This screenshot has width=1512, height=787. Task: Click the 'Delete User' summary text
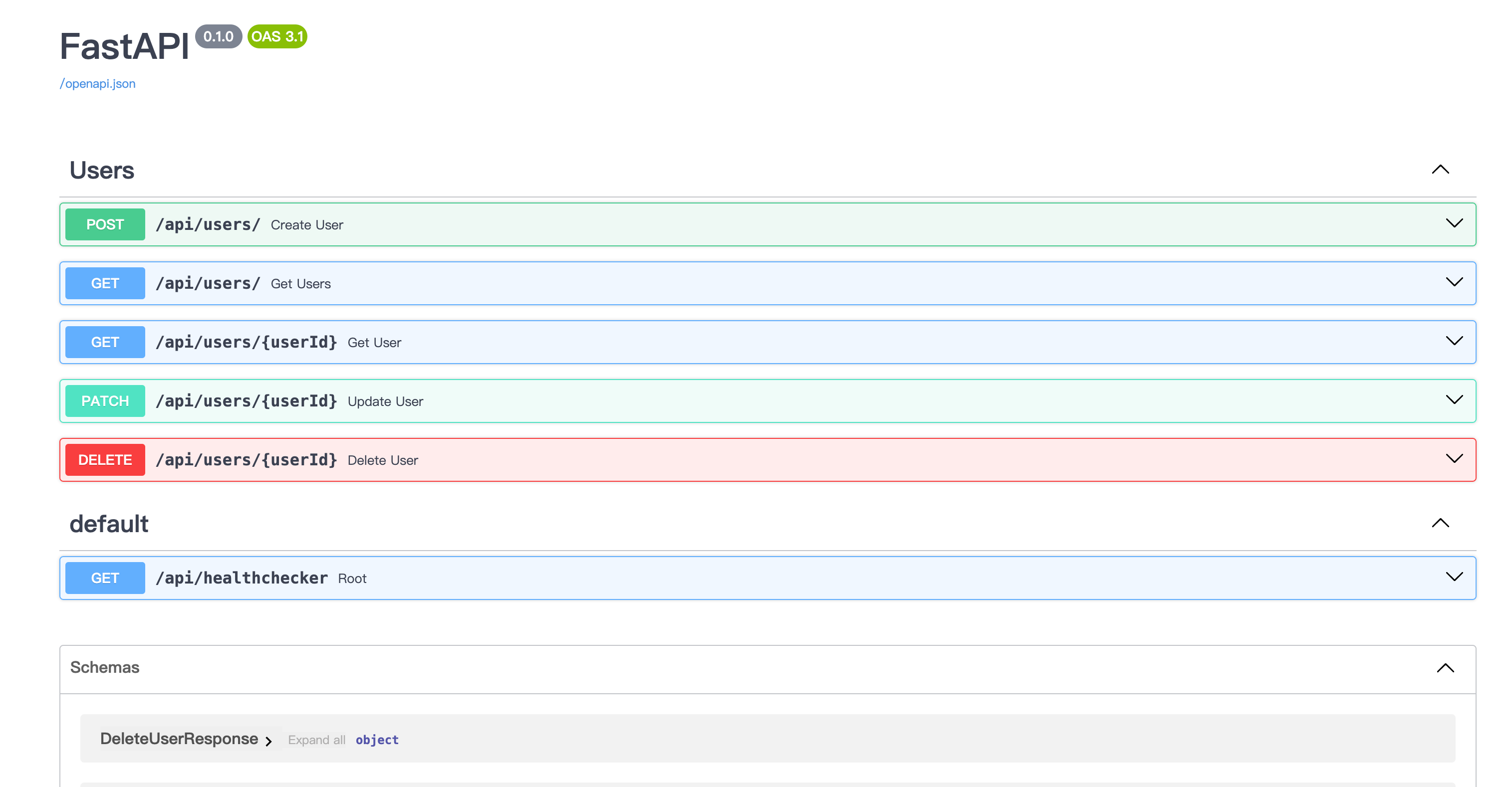[x=383, y=460]
